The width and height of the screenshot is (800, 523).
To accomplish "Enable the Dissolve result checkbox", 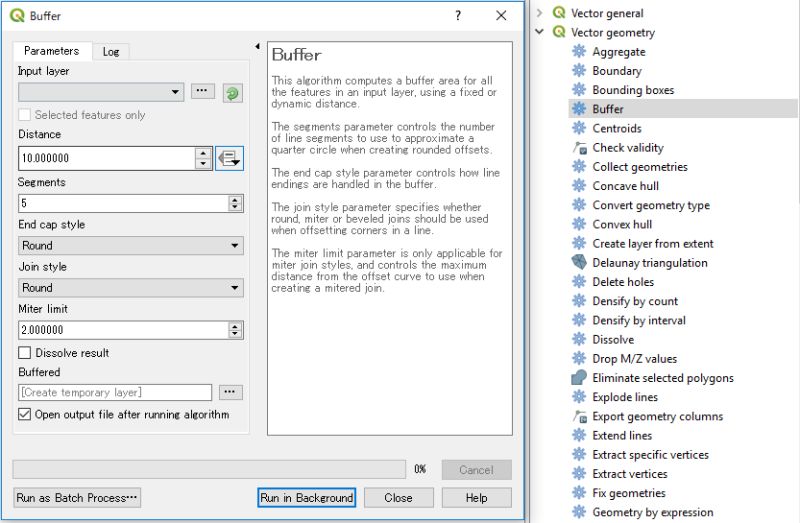I will [x=24, y=353].
